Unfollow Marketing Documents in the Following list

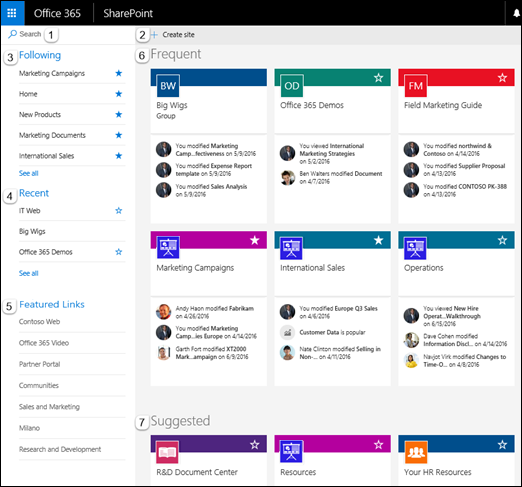pos(119,135)
